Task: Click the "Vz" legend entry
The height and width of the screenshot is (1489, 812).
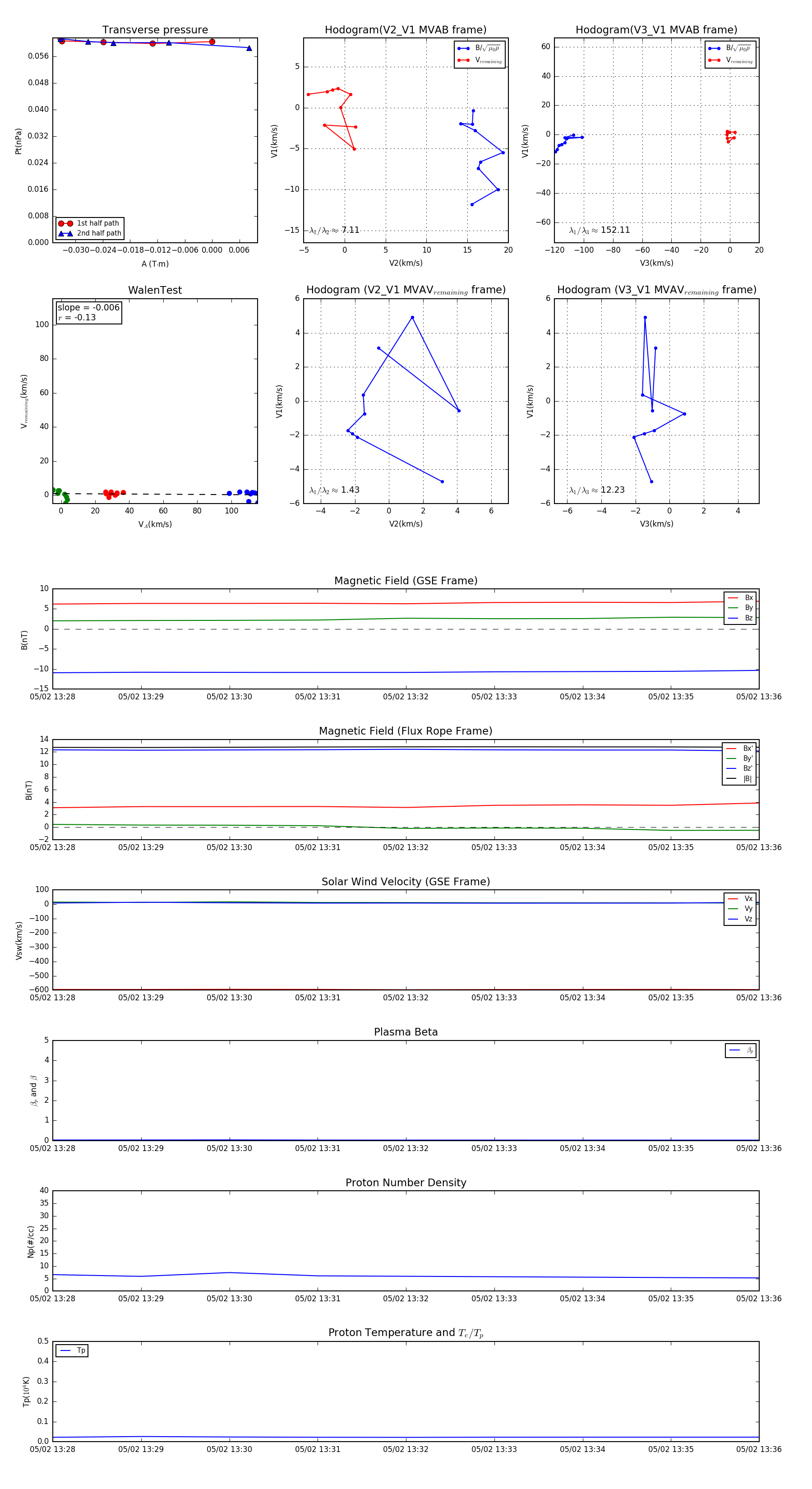Action: pyautogui.click(x=740, y=919)
